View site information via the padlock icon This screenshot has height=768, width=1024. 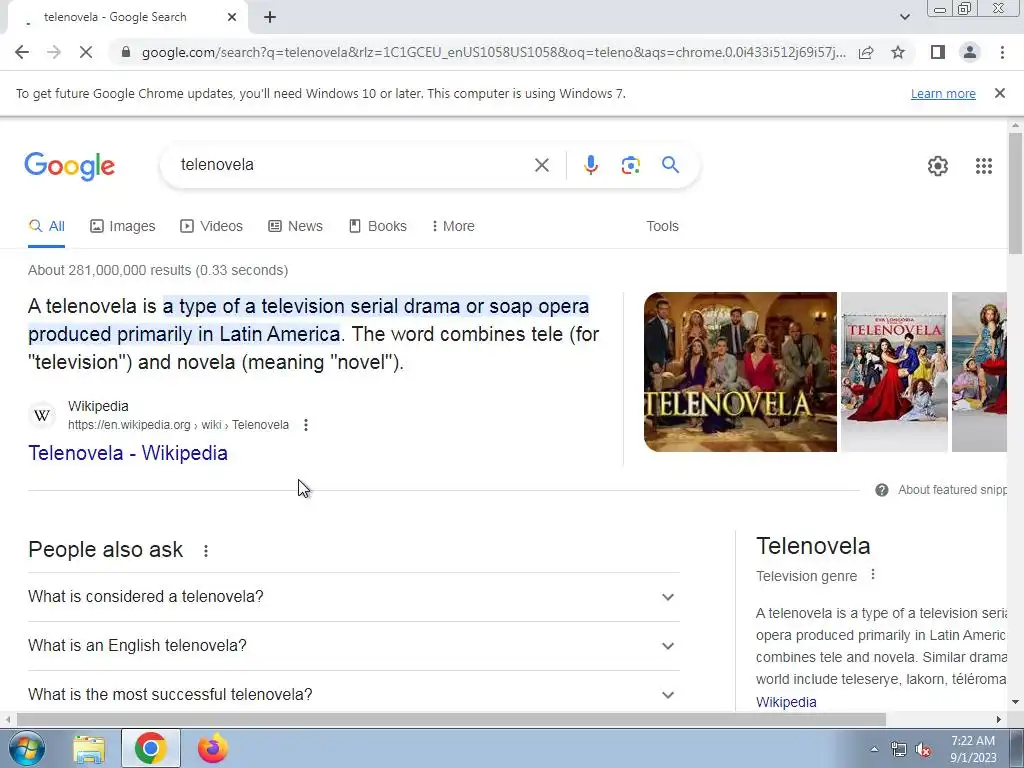point(126,52)
